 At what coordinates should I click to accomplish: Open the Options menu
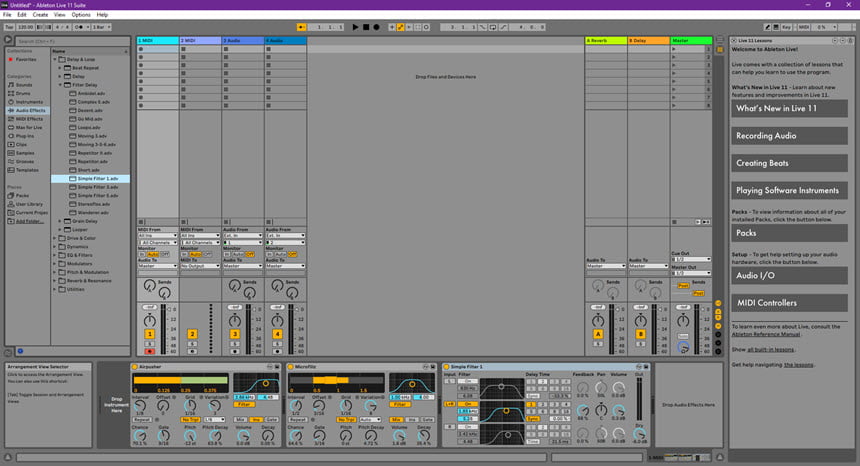point(81,15)
